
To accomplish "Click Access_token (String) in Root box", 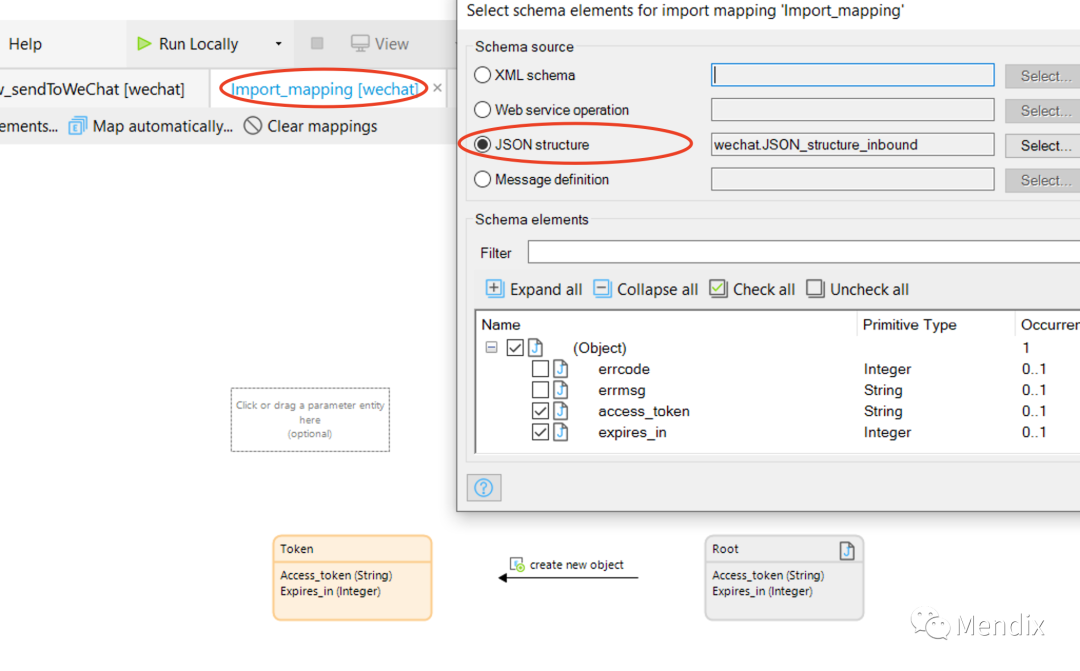I will (x=768, y=575).
